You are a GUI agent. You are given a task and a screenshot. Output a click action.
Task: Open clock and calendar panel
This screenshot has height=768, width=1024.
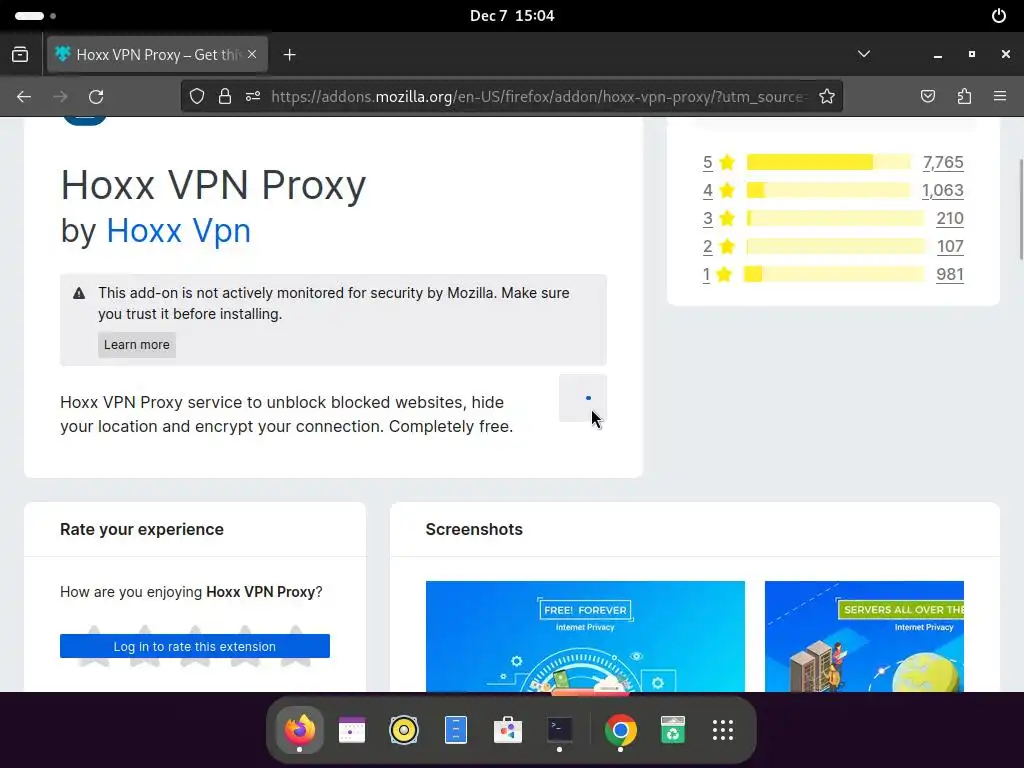click(512, 16)
